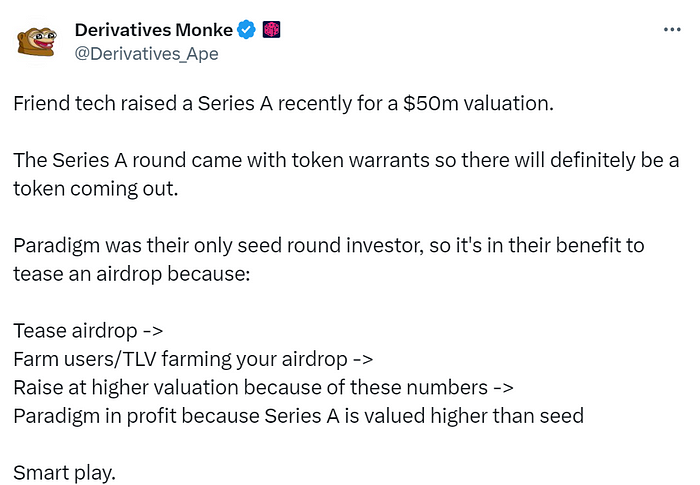
Task: Click the "$50m valuation" text
Action: point(502,104)
